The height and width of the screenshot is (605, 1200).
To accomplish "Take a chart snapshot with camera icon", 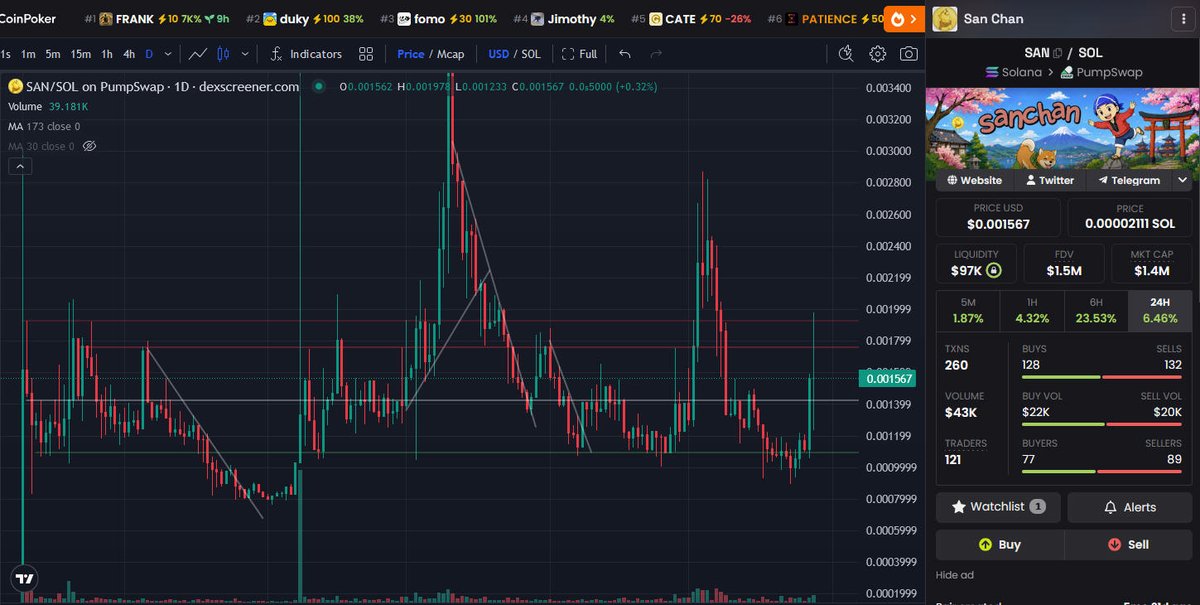I will 908,54.
